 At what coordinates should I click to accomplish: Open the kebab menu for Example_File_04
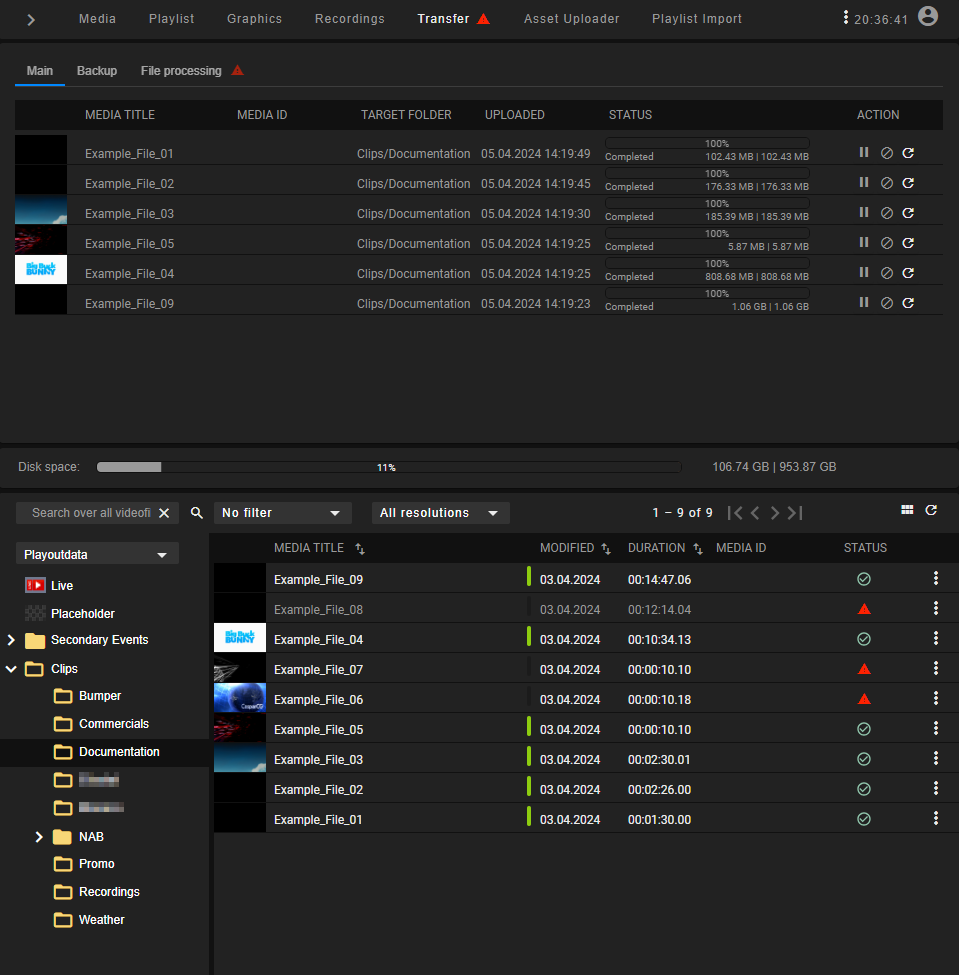click(x=935, y=638)
